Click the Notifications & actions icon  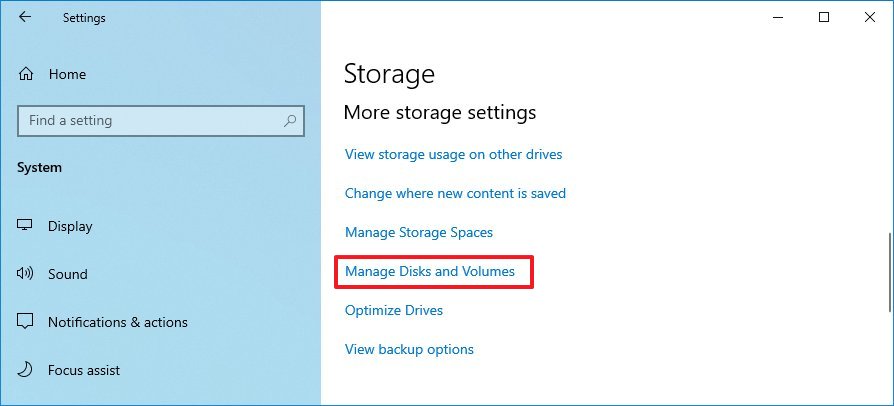tap(26, 322)
